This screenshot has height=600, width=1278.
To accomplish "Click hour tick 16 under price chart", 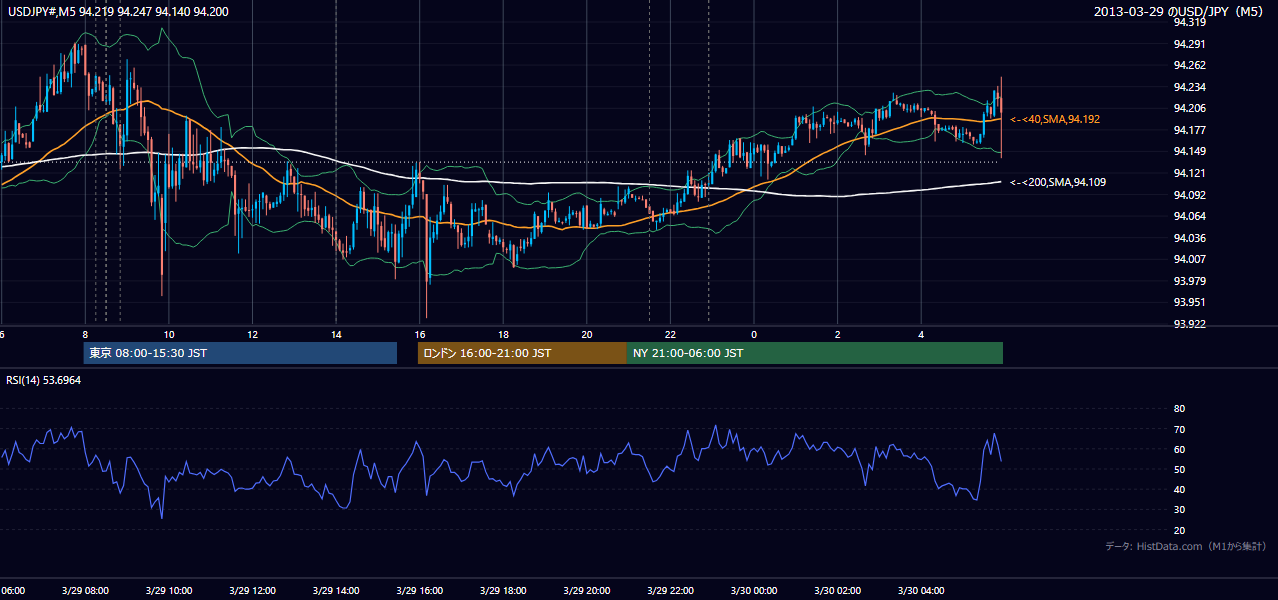I will 420,334.
